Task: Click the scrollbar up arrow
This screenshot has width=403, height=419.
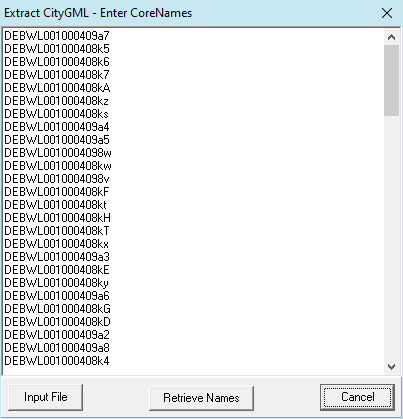Action: pyautogui.click(x=392, y=37)
